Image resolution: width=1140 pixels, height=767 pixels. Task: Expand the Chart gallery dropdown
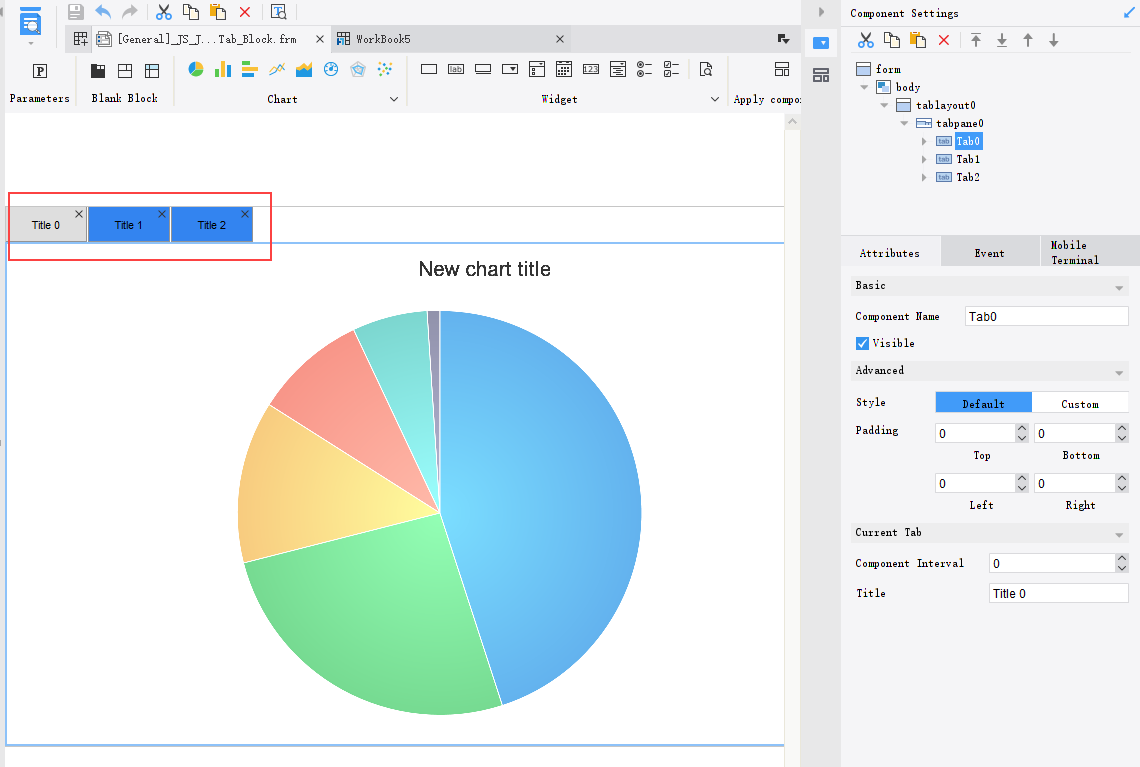(x=394, y=99)
